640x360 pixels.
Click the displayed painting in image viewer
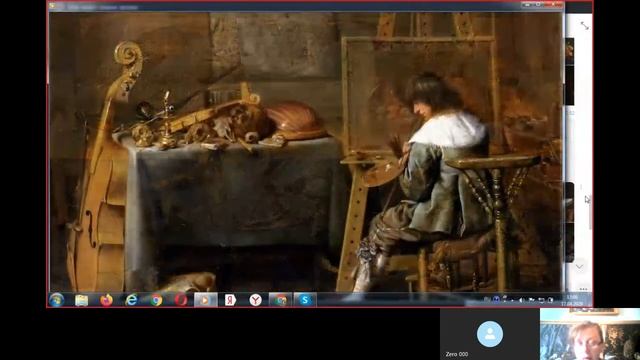(306, 152)
